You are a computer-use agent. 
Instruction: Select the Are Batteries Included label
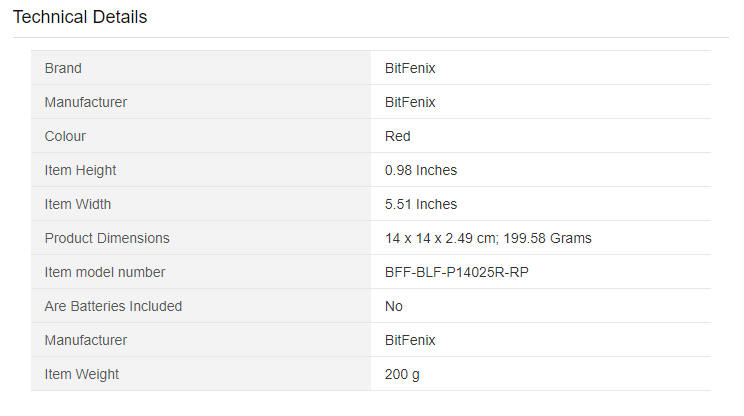pyautogui.click(x=113, y=306)
